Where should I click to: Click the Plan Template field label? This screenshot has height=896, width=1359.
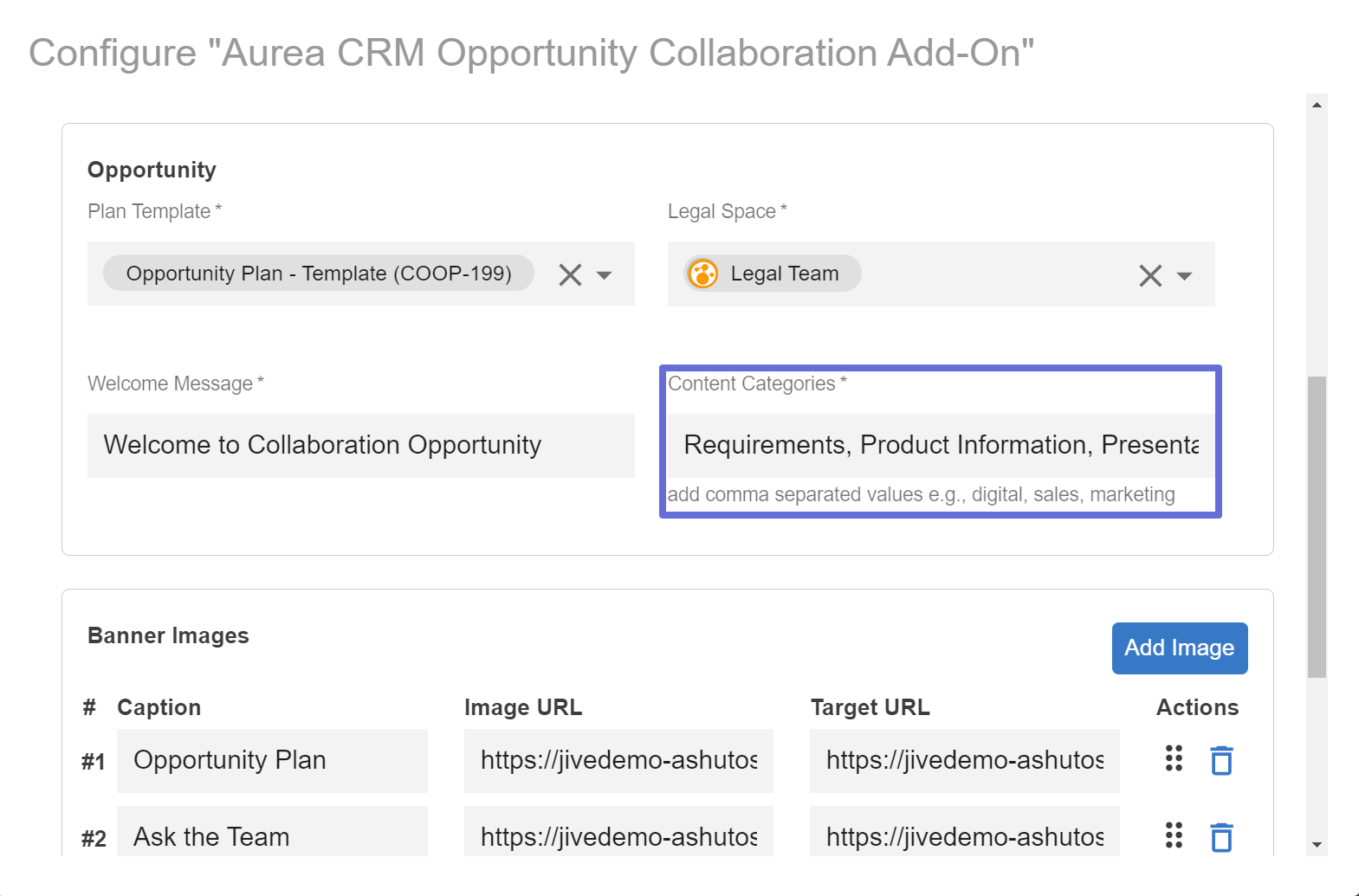(x=155, y=211)
